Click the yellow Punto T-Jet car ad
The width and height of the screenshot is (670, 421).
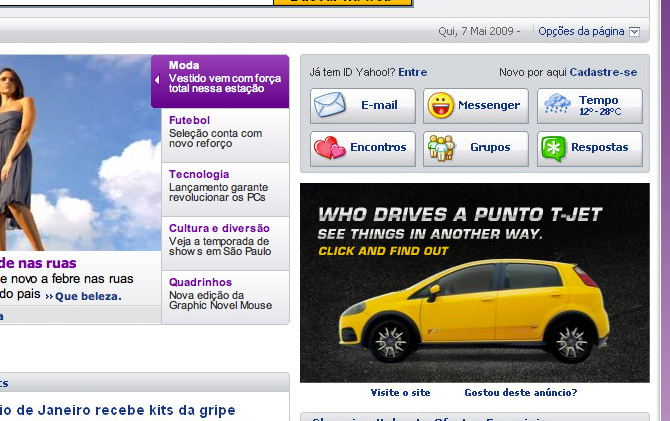475,283
